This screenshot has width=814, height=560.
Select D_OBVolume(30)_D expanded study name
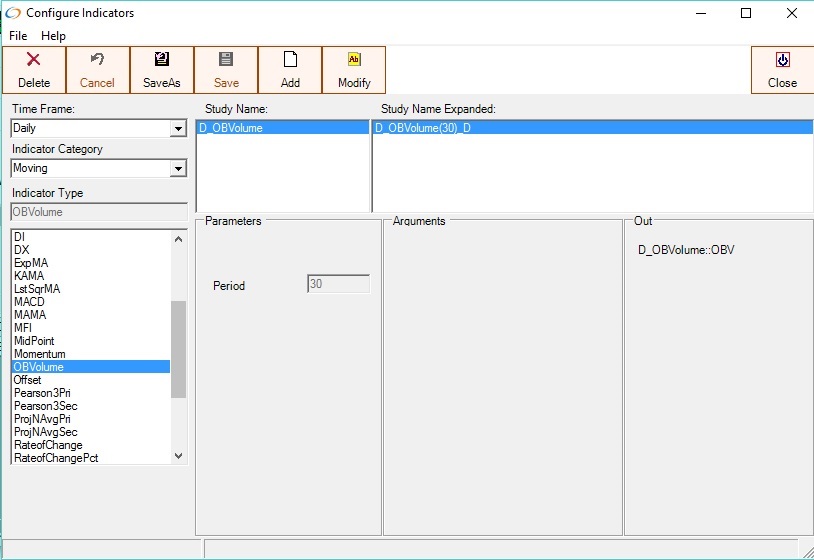tap(424, 128)
